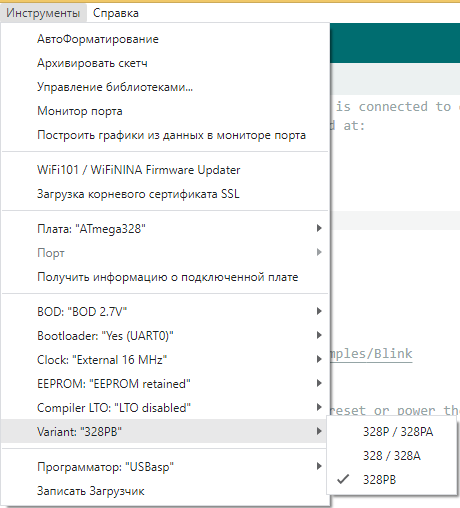
Task: Expand EEPROM: "EEPROM retained" submenu
Action: pos(165,384)
